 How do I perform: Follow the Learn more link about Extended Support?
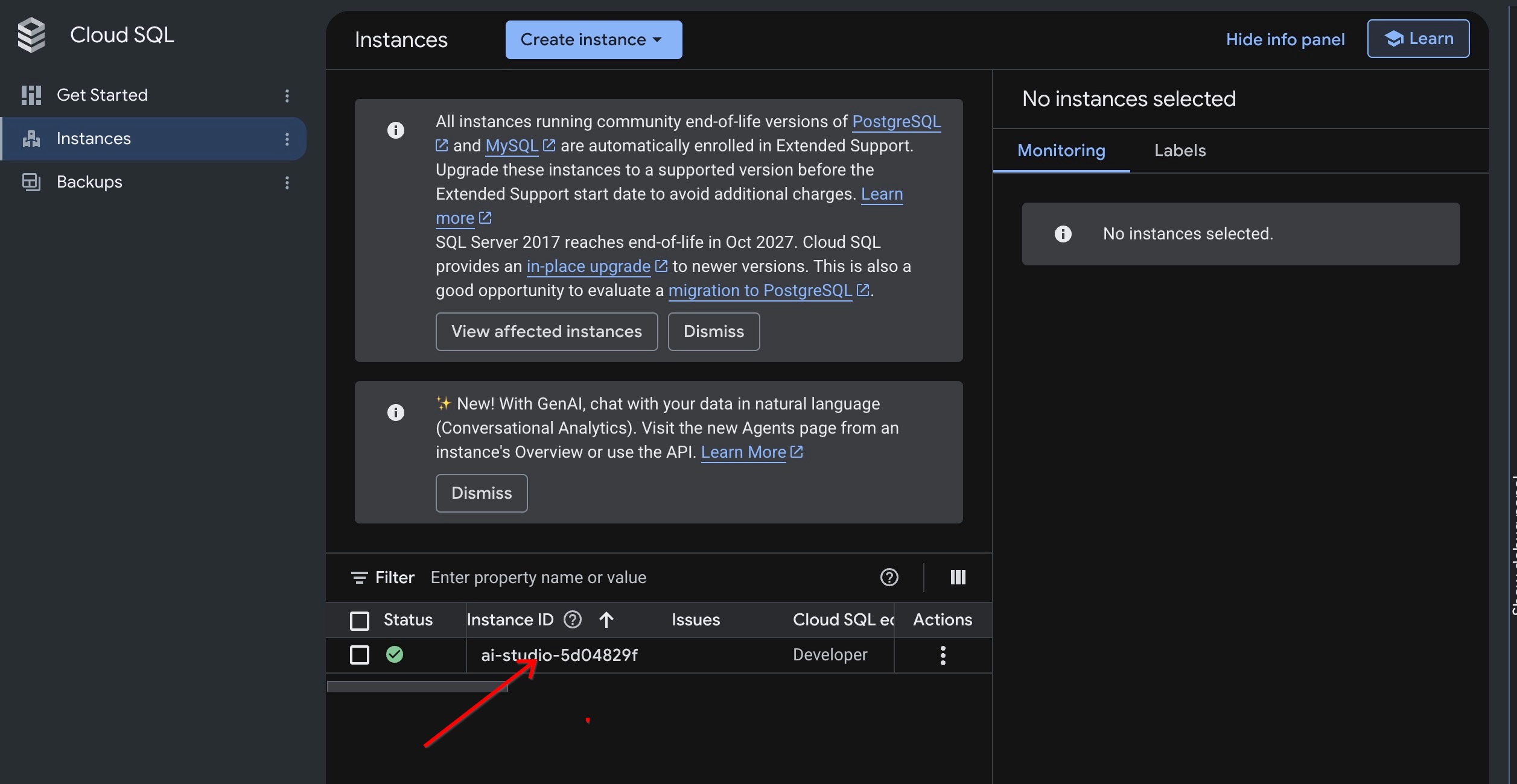(x=882, y=194)
